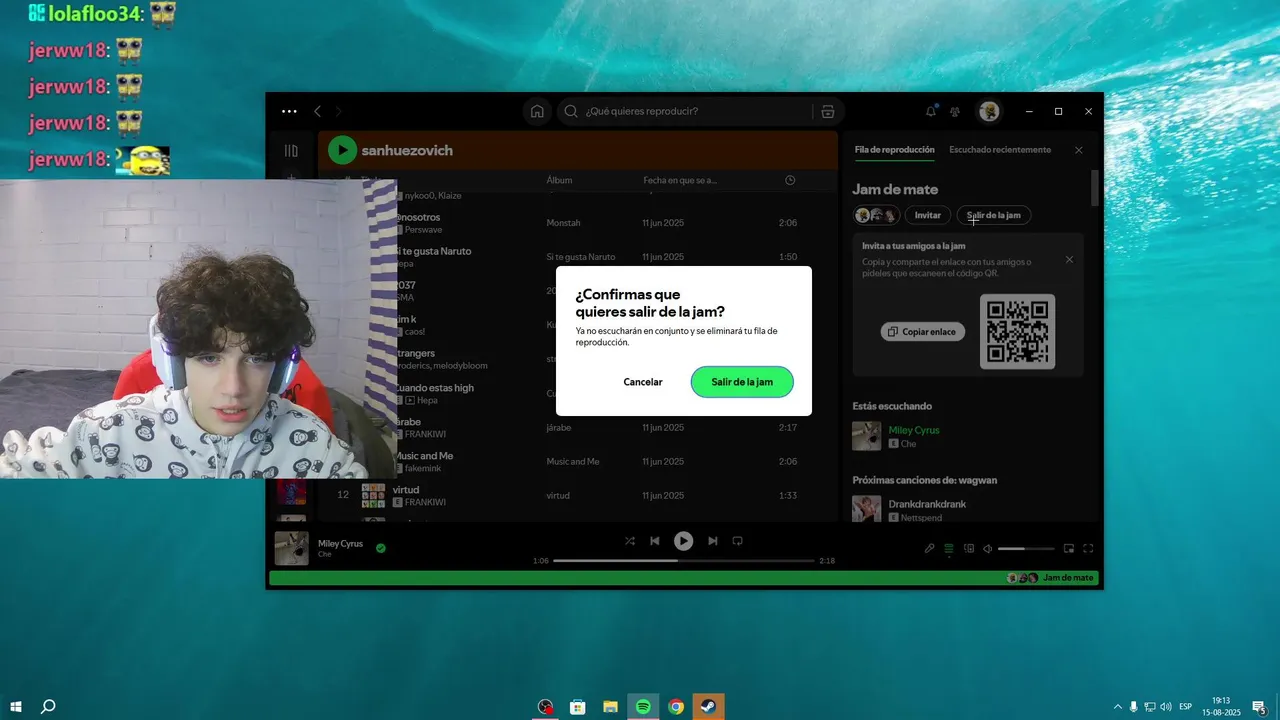Open now-playing cover art thumbnail
The width and height of the screenshot is (1280, 720).
point(292,548)
